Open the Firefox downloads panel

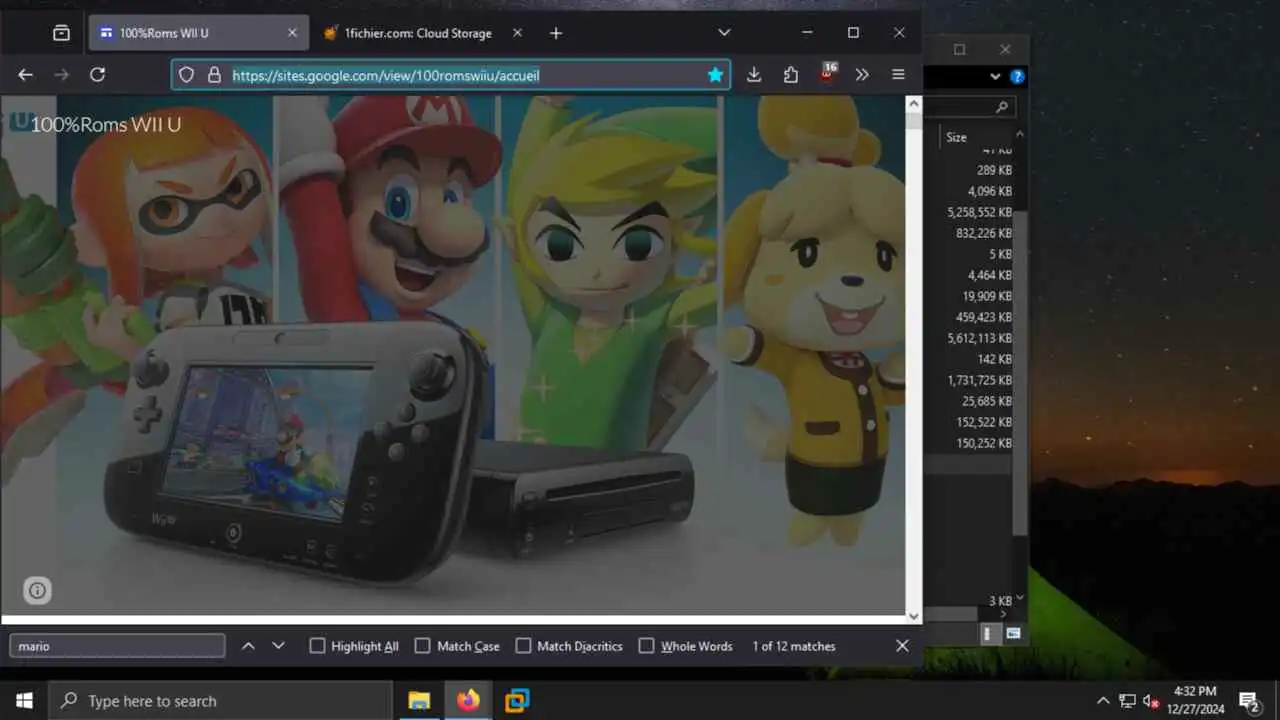point(754,75)
